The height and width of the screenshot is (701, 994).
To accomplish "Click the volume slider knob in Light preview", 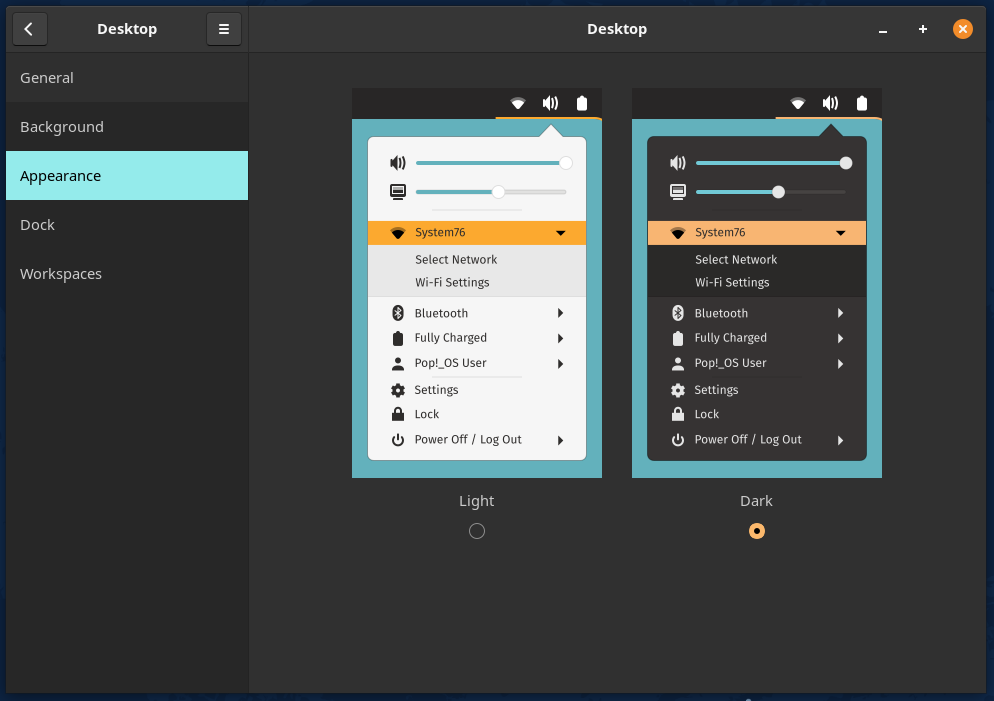I will [x=565, y=163].
